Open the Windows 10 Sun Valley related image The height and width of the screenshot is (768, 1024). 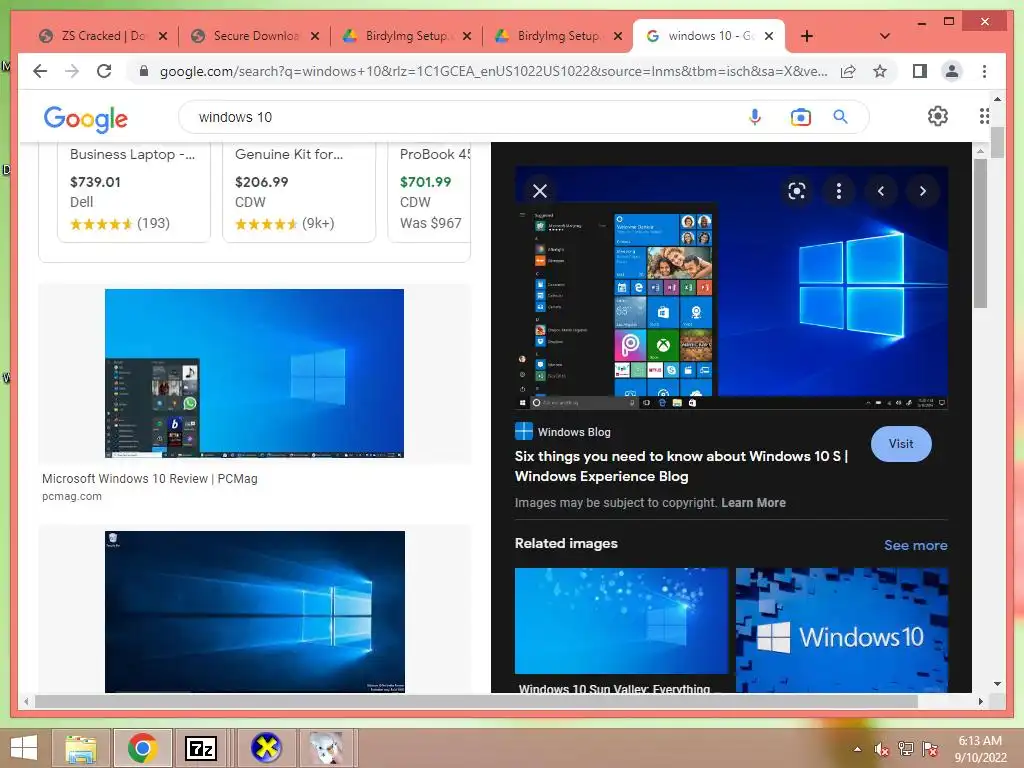(621, 620)
